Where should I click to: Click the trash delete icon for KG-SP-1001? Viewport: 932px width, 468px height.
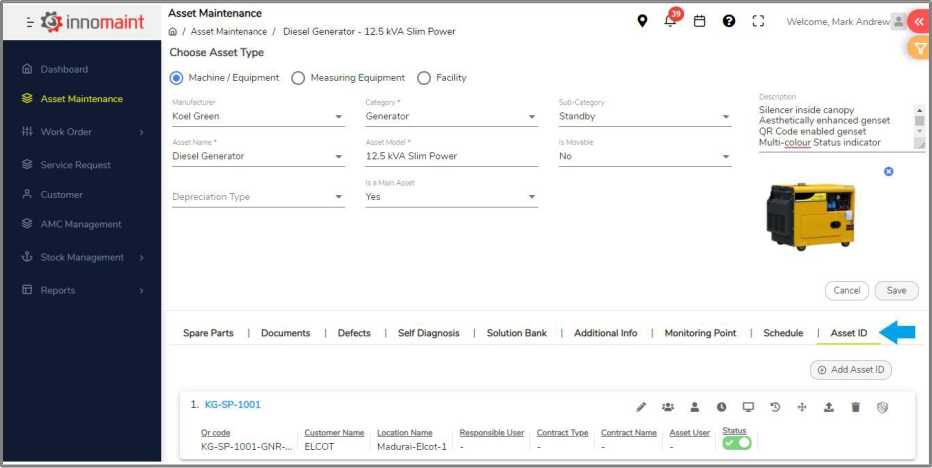tap(855, 407)
